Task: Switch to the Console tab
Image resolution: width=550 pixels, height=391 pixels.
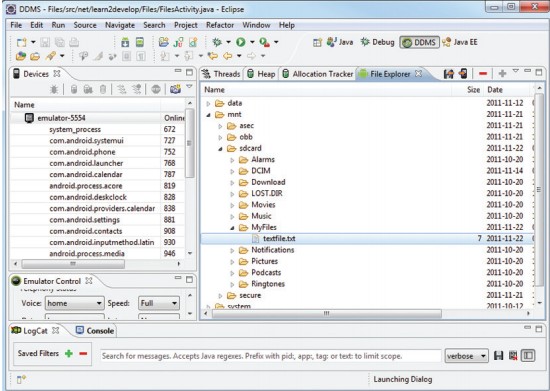Action: [95, 331]
